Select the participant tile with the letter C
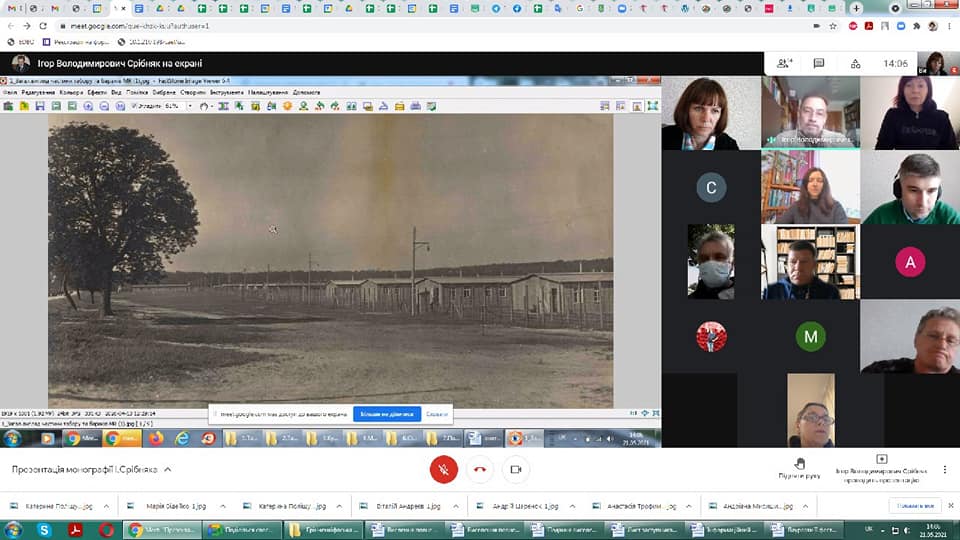The image size is (960, 540). 711,188
